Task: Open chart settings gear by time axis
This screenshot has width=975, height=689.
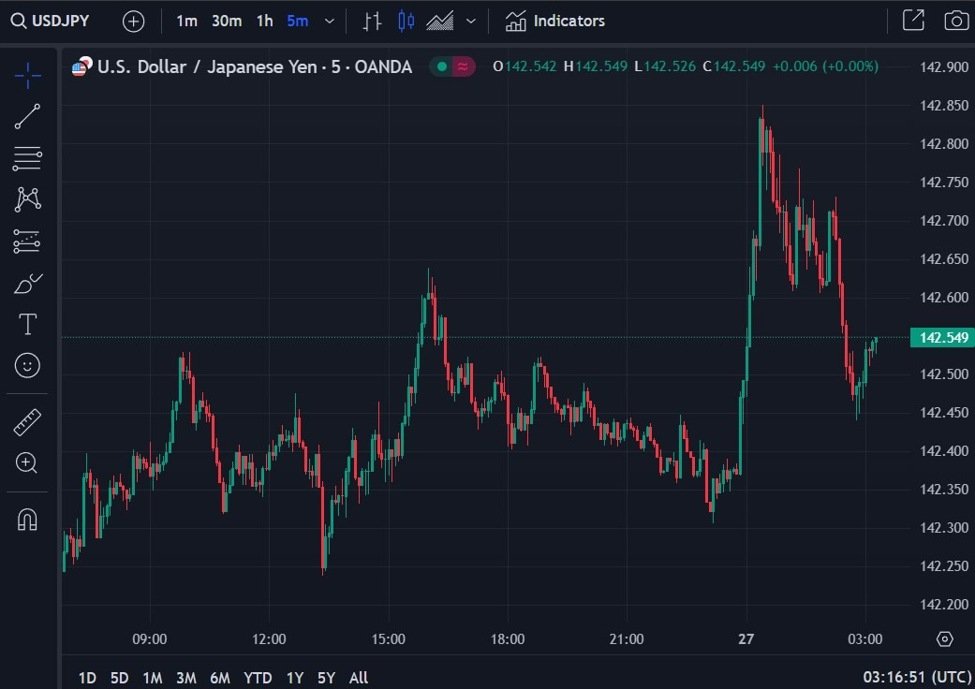Action: point(945,639)
